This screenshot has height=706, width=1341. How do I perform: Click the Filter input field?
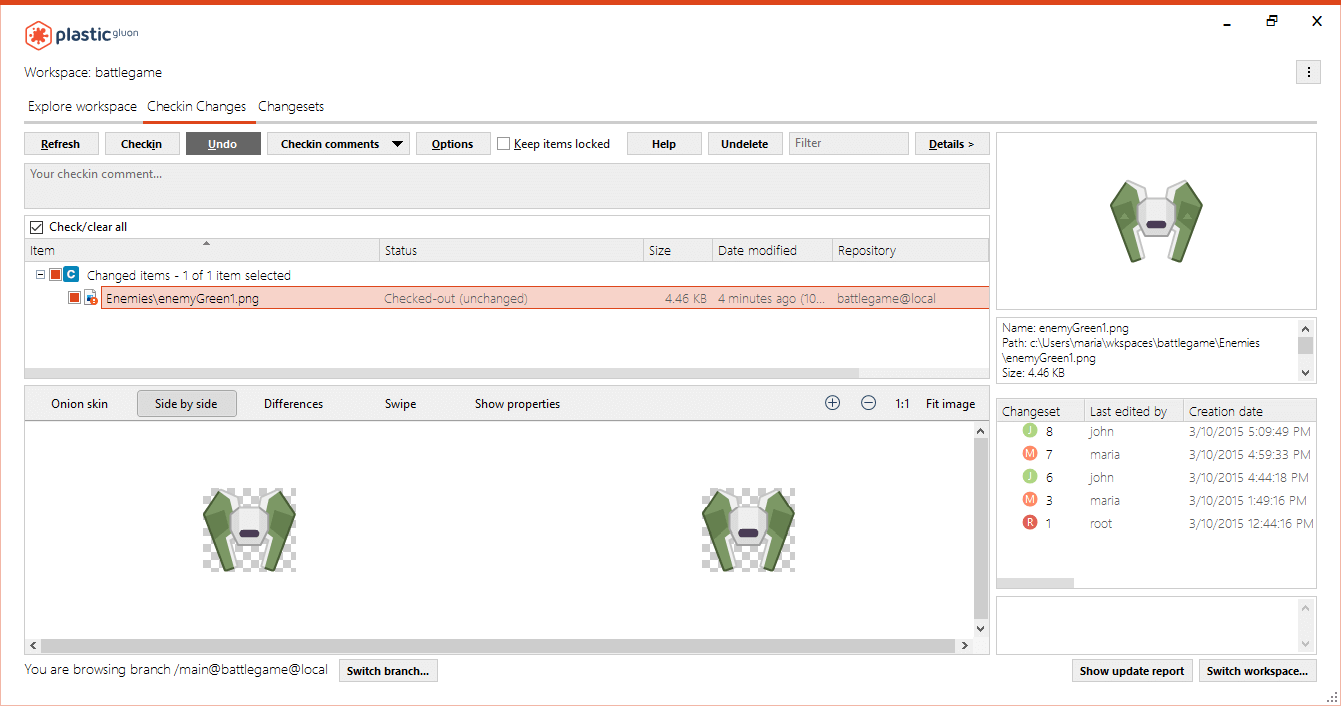coord(849,143)
